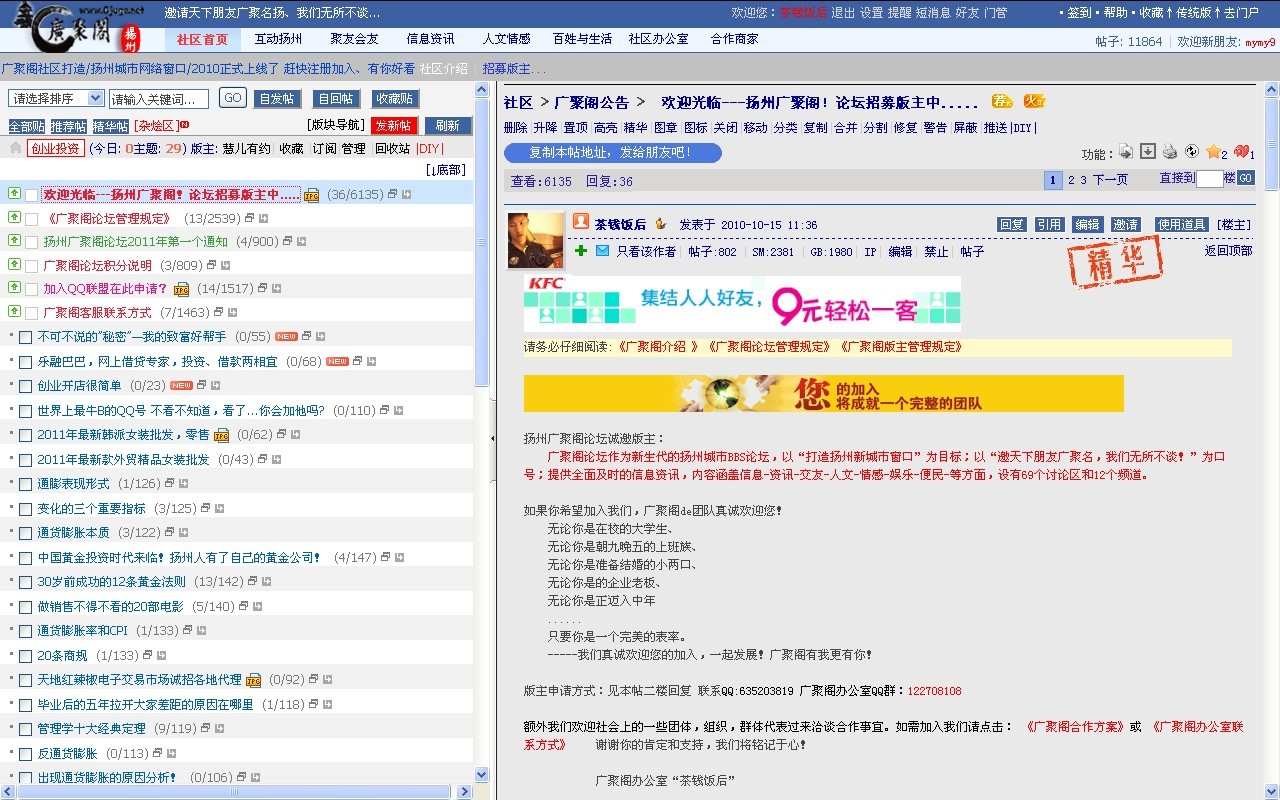The width and height of the screenshot is (1280, 800).
Task: Open the 人文情感 tab
Action: click(506, 39)
